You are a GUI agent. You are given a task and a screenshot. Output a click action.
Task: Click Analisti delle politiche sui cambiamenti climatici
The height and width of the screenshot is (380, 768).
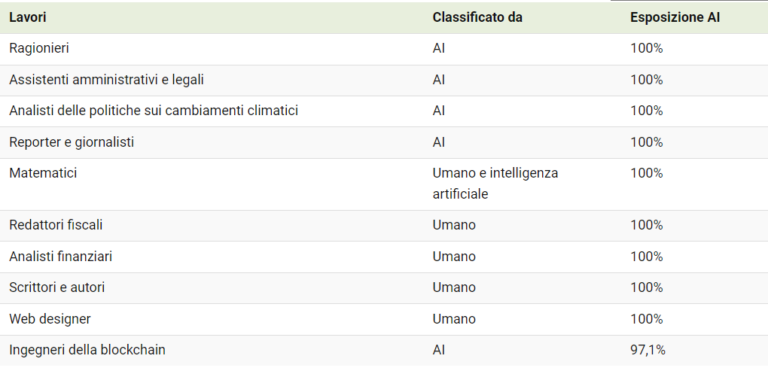[x=153, y=111]
